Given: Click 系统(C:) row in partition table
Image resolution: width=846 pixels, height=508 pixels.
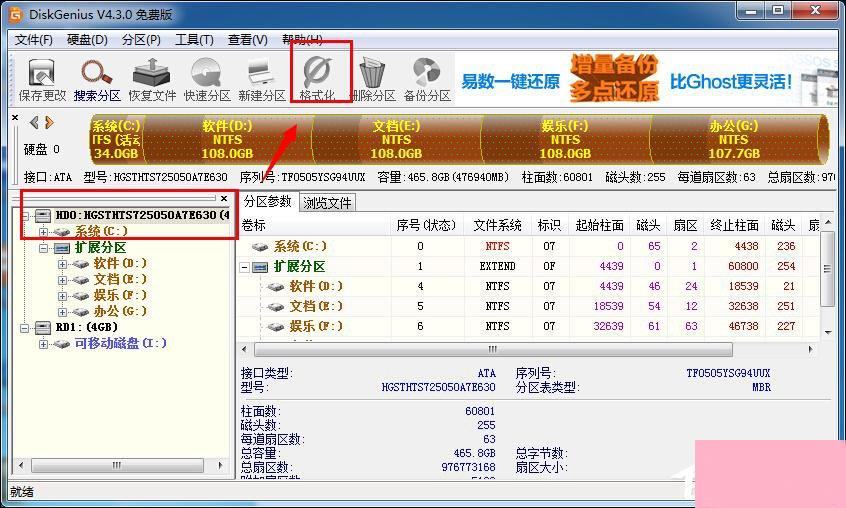Looking at the screenshot, I should point(529,246).
